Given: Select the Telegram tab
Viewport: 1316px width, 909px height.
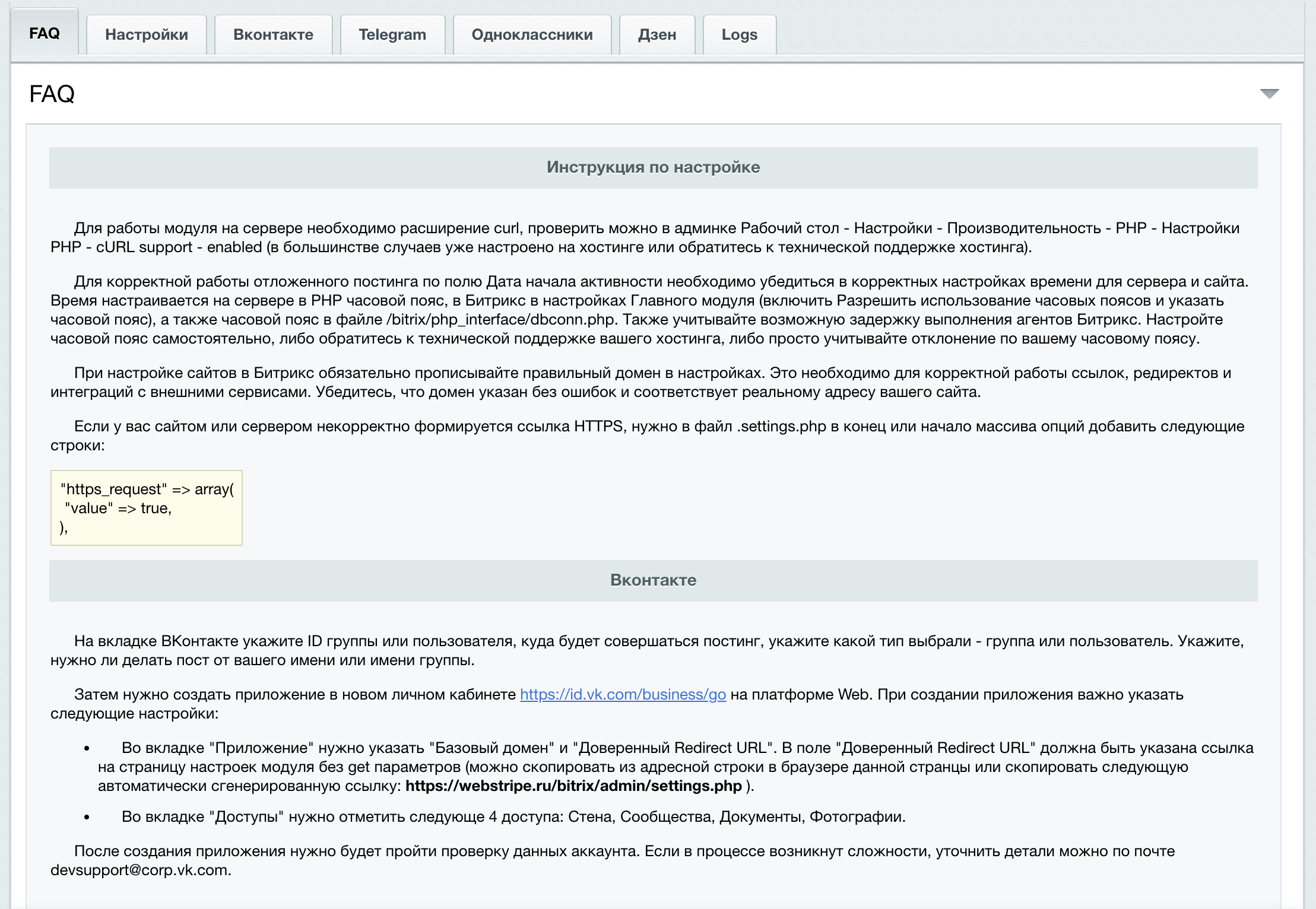Looking at the screenshot, I should coord(392,35).
